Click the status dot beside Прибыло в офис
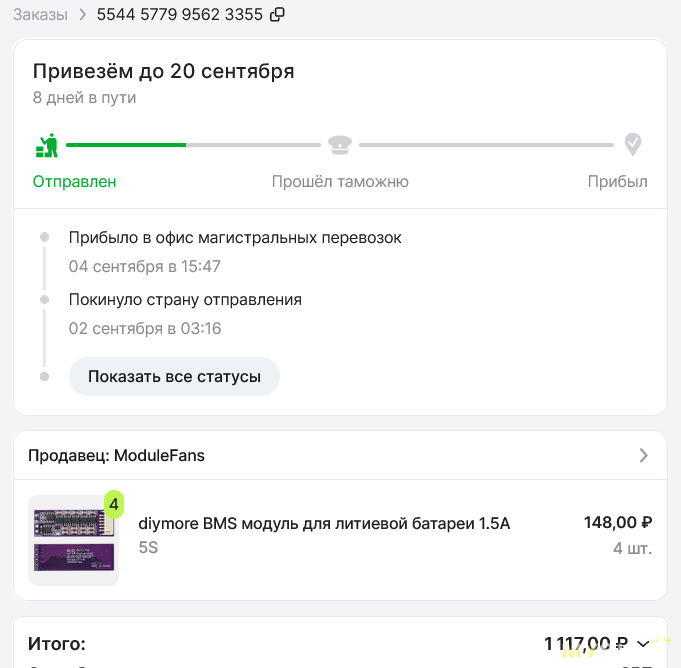The width and height of the screenshot is (681, 668). [44, 237]
